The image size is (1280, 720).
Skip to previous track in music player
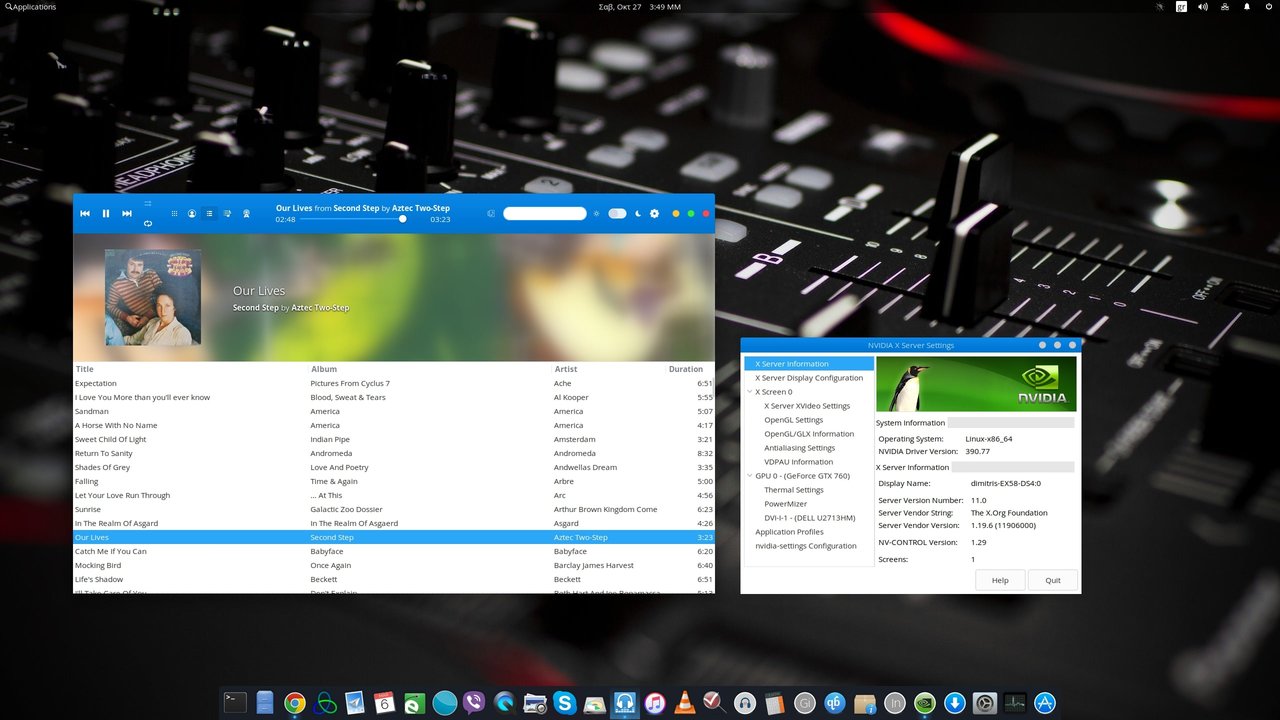point(85,213)
